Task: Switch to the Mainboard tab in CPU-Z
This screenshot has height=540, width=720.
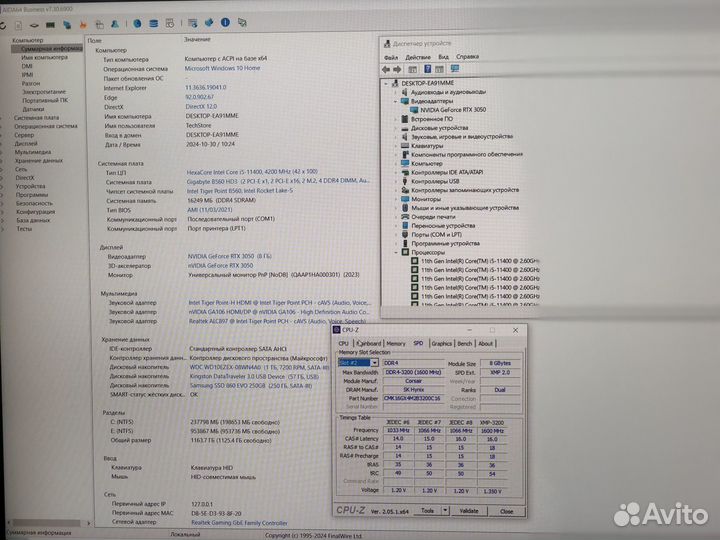Action: tap(369, 343)
